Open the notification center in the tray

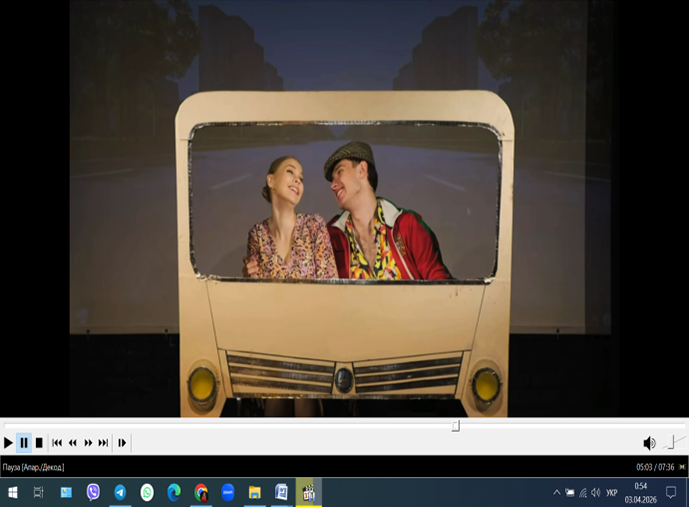(671, 492)
